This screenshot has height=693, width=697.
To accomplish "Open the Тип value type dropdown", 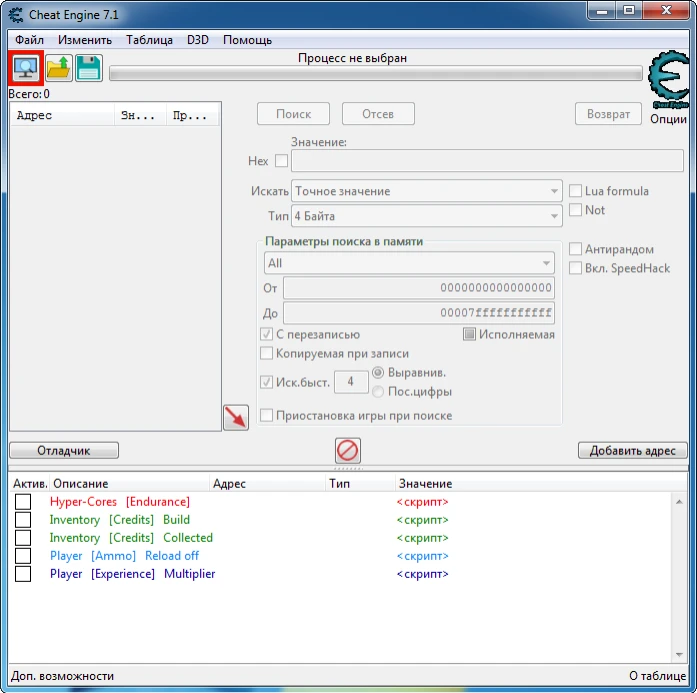I will tap(427, 216).
